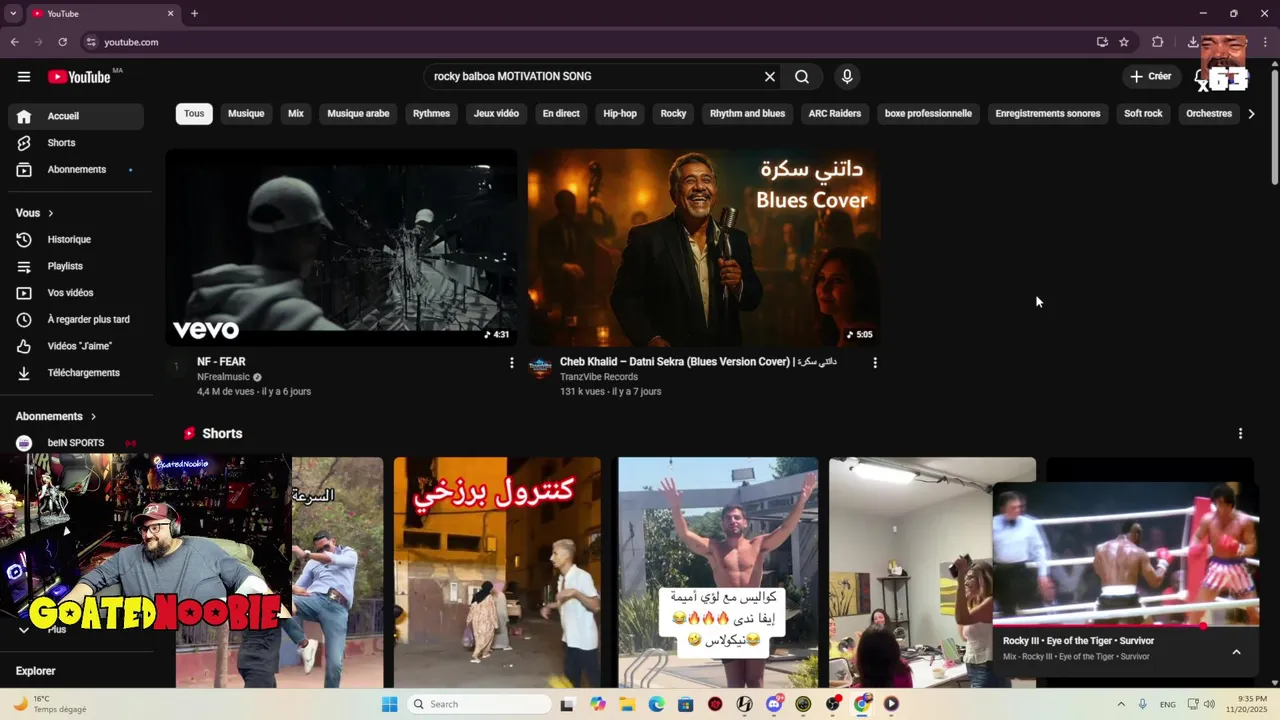Screen dimensions: 1280x720
Task: Select the Orchestres filter chip
Action: click(x=1209, y=114)
